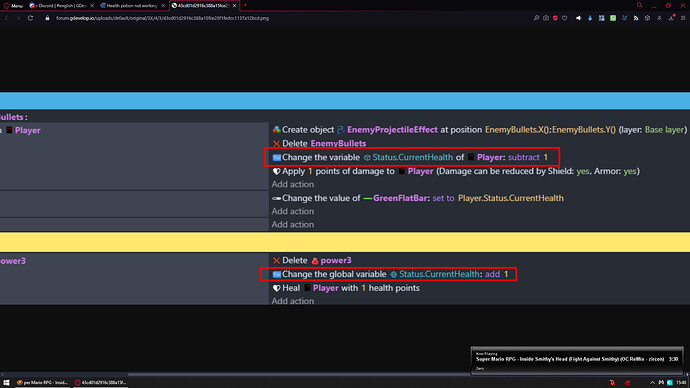
Task: Click the red X Delete EnemyBullets icon
Action: pyautogui.click(x=276, y=143)
